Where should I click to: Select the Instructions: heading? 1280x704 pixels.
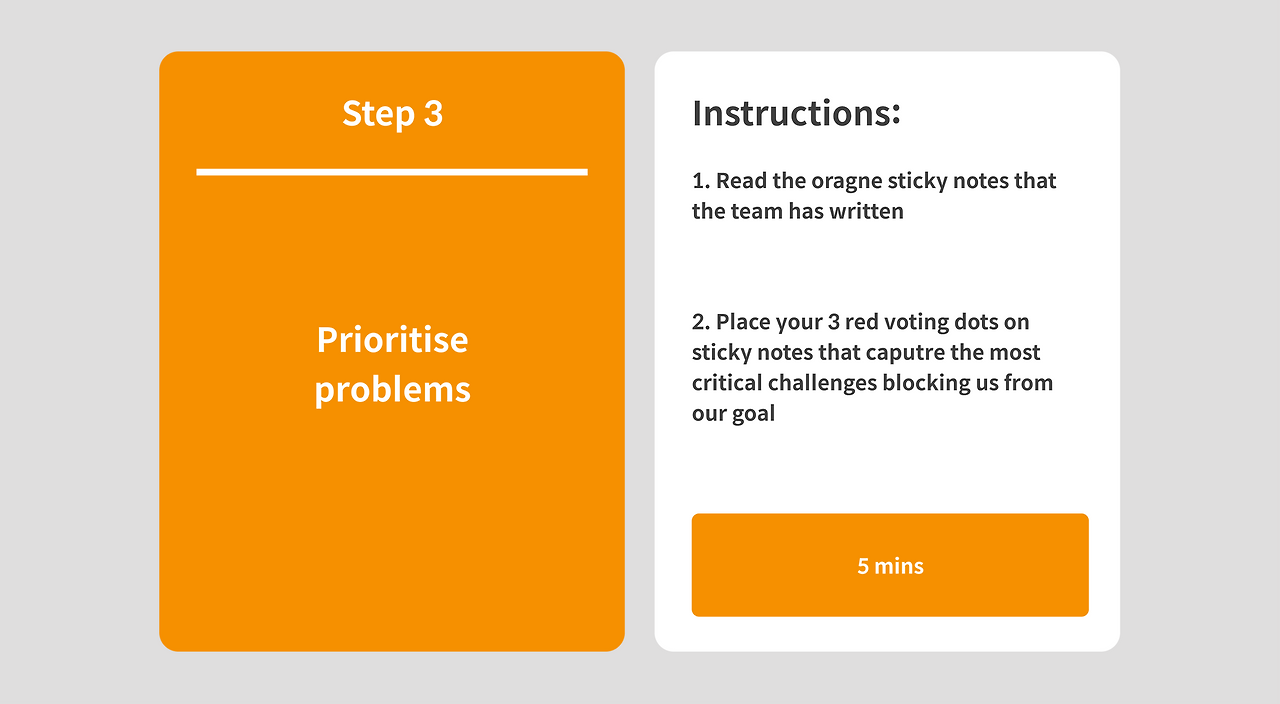click(x=796, y=112)
